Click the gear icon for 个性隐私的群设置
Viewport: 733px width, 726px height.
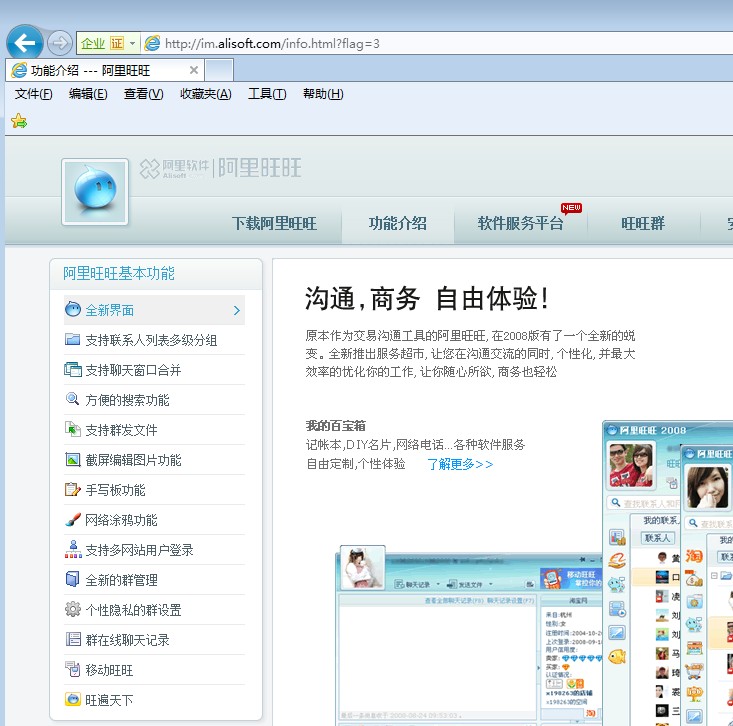(x=72, y=609)
